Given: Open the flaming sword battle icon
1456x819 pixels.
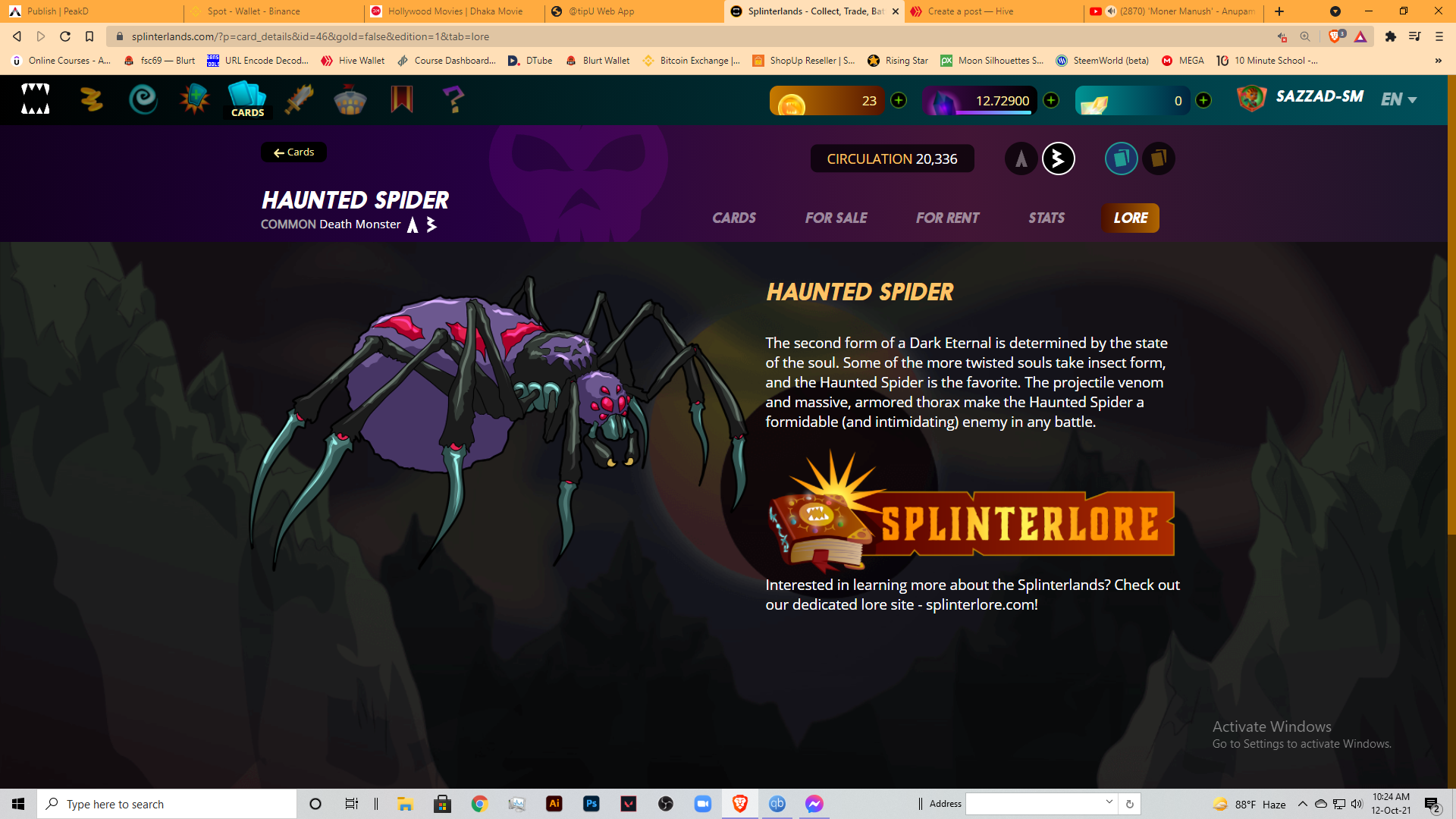Looking at the screenshot, I should 299,99.
